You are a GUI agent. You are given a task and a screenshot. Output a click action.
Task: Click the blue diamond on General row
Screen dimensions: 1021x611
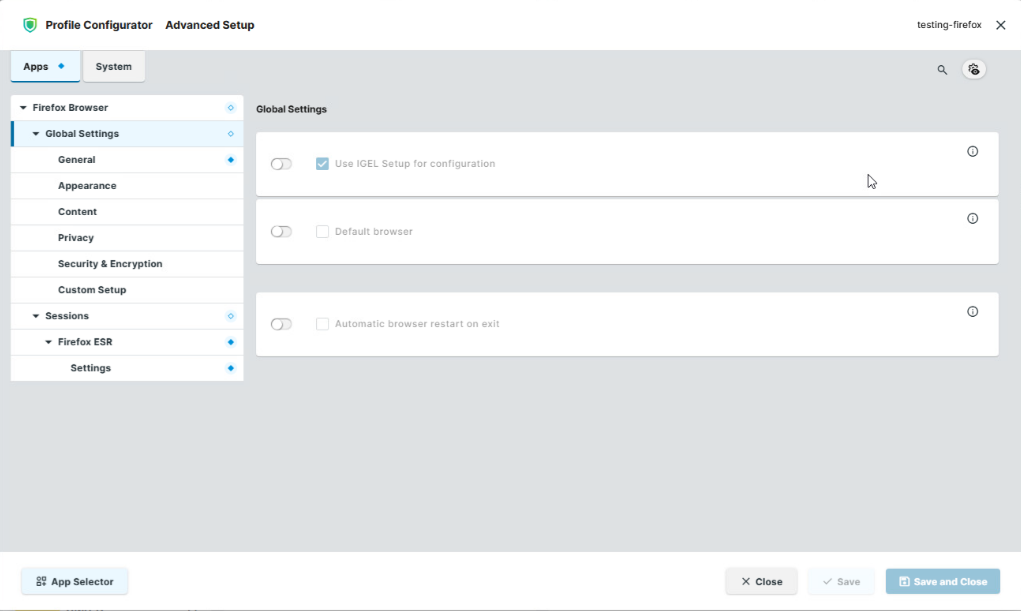click(x=231, y=160)
